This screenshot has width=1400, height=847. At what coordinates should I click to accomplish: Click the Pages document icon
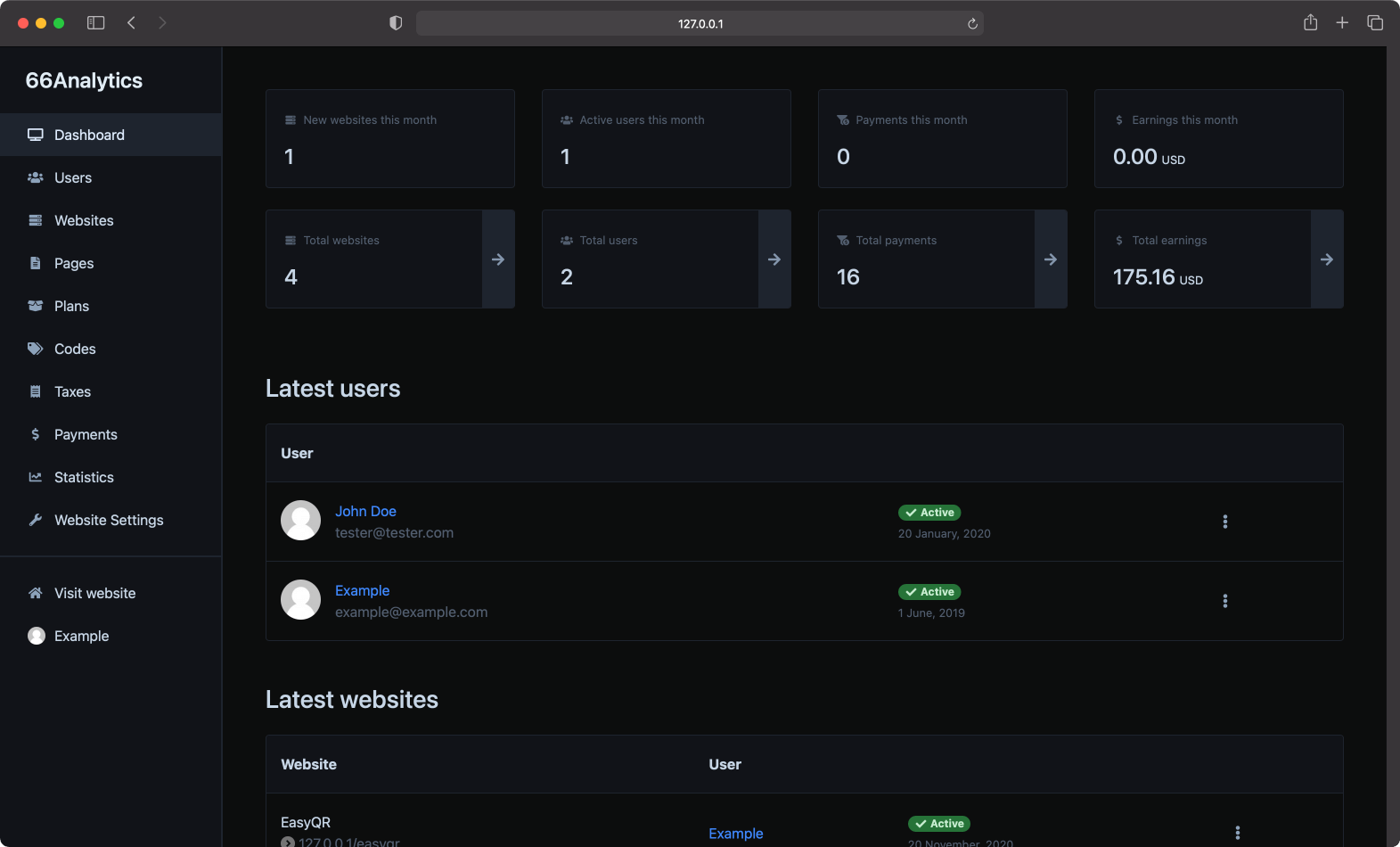pyautogui.click(x=36, y=263)
